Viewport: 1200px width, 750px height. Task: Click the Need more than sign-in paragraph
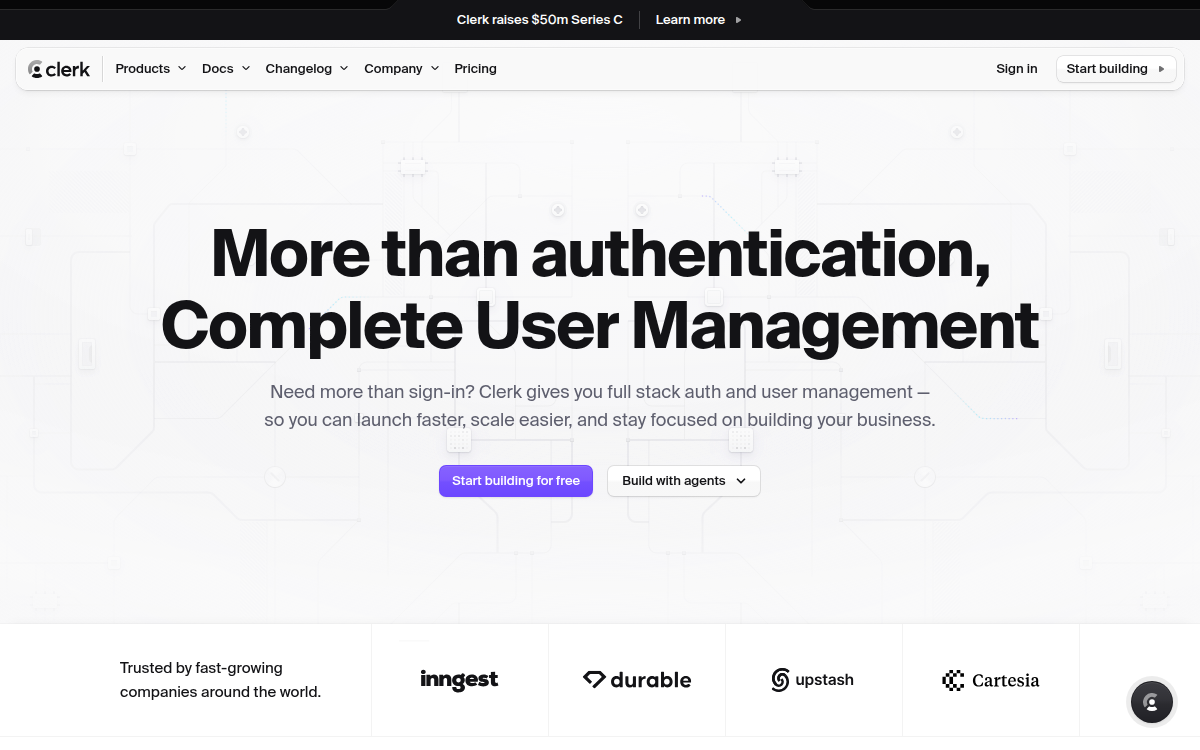(x=600, y=406)
